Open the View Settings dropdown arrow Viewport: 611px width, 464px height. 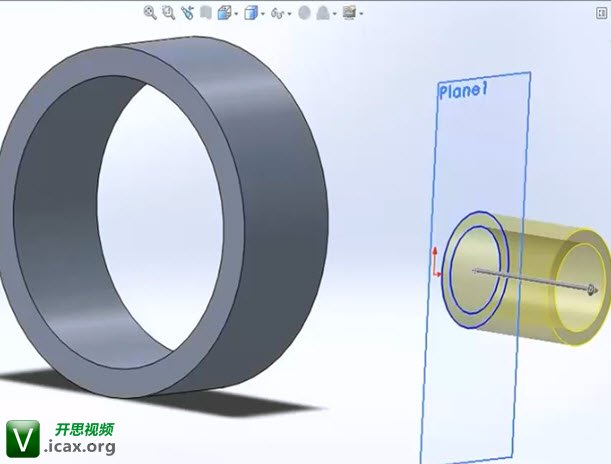(361, 14)
